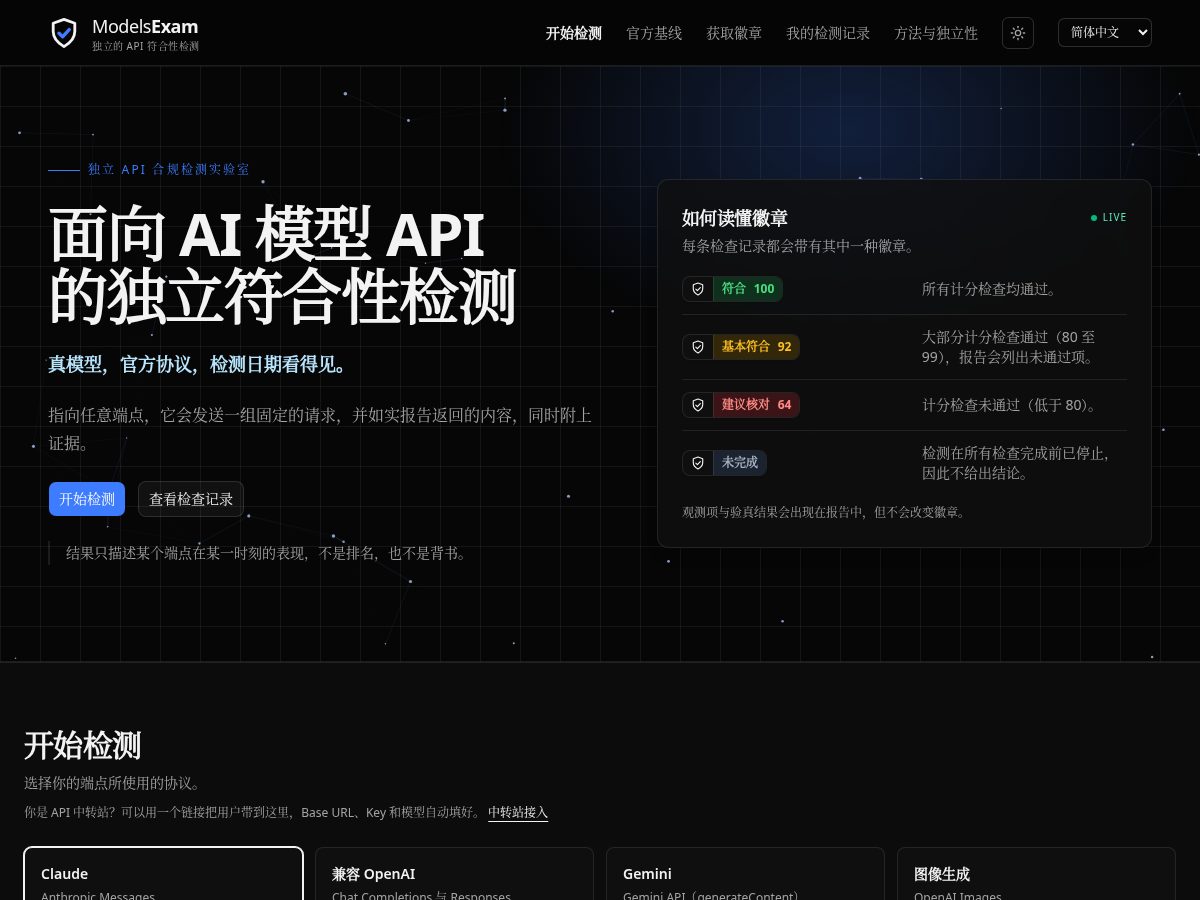Open the 我的检测记录 nav item
1200x900 pixels.
click(828, 33)
